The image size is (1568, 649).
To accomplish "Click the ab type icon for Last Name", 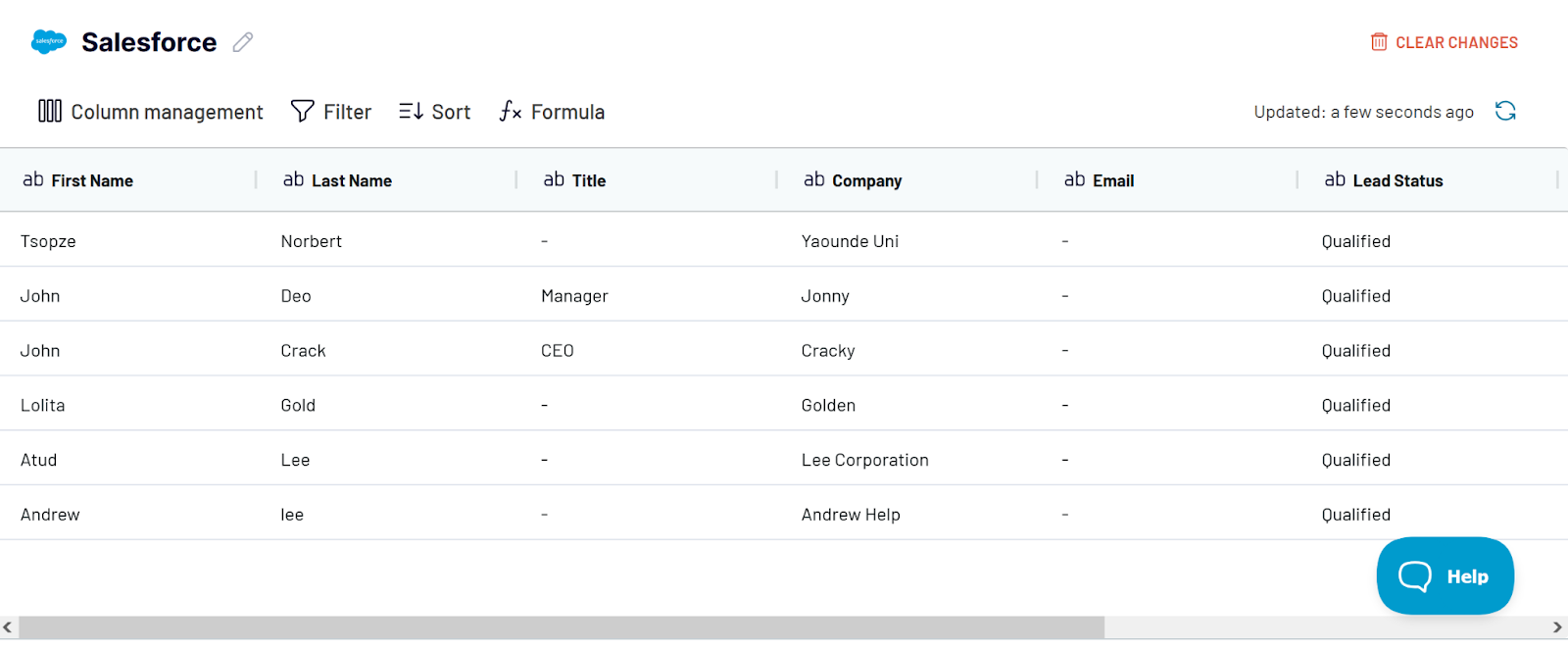I will [294, 179].
